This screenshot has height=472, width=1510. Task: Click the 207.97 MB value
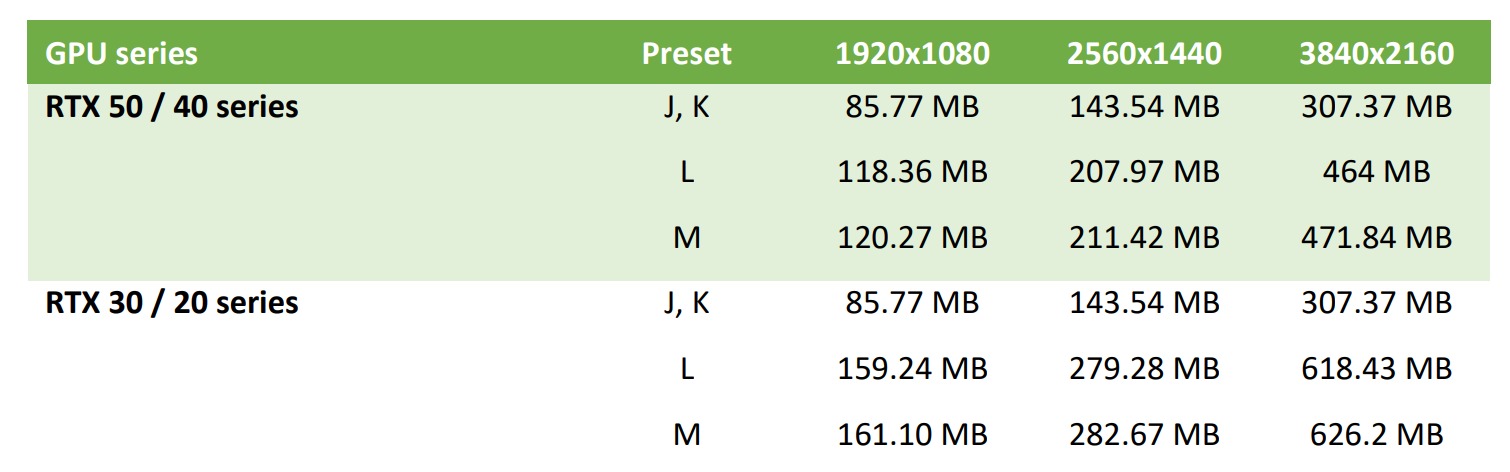(x=1144, y=172)
